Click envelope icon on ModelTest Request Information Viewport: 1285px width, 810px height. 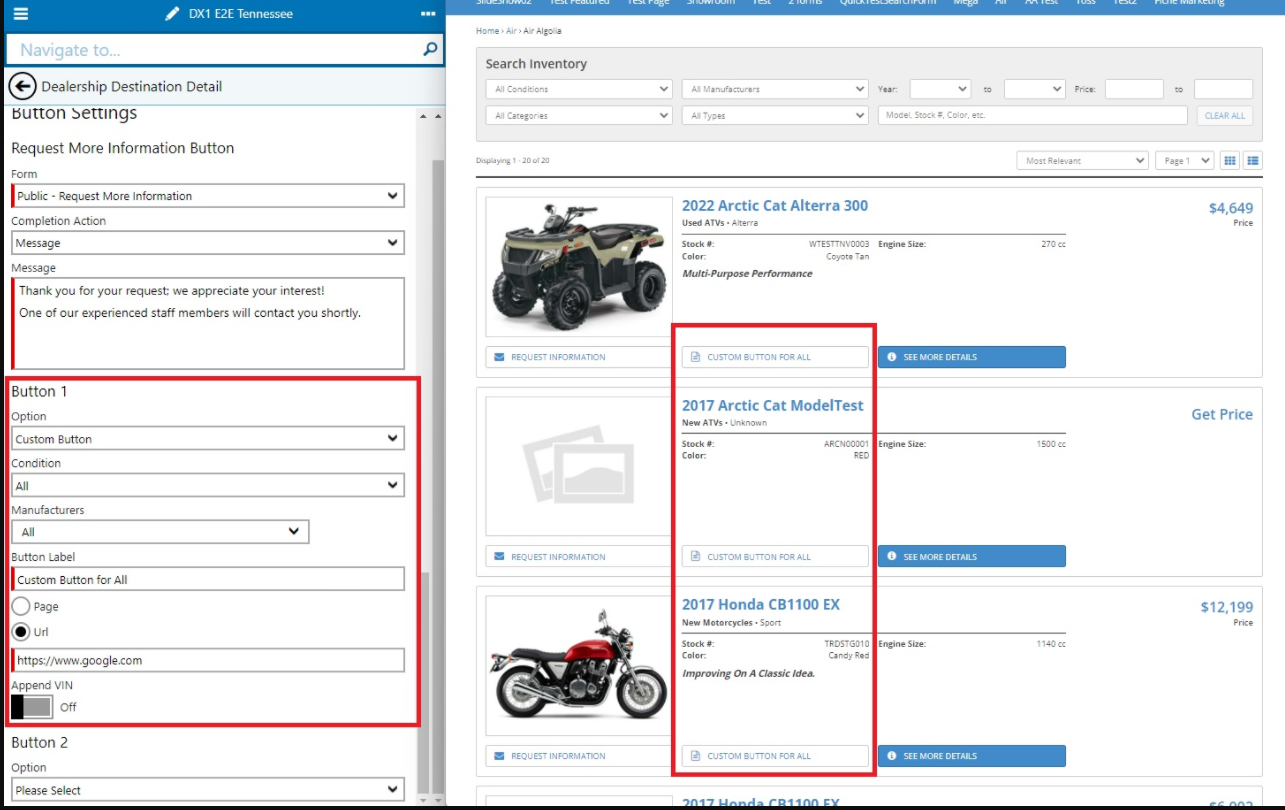(x=500, y=557)
